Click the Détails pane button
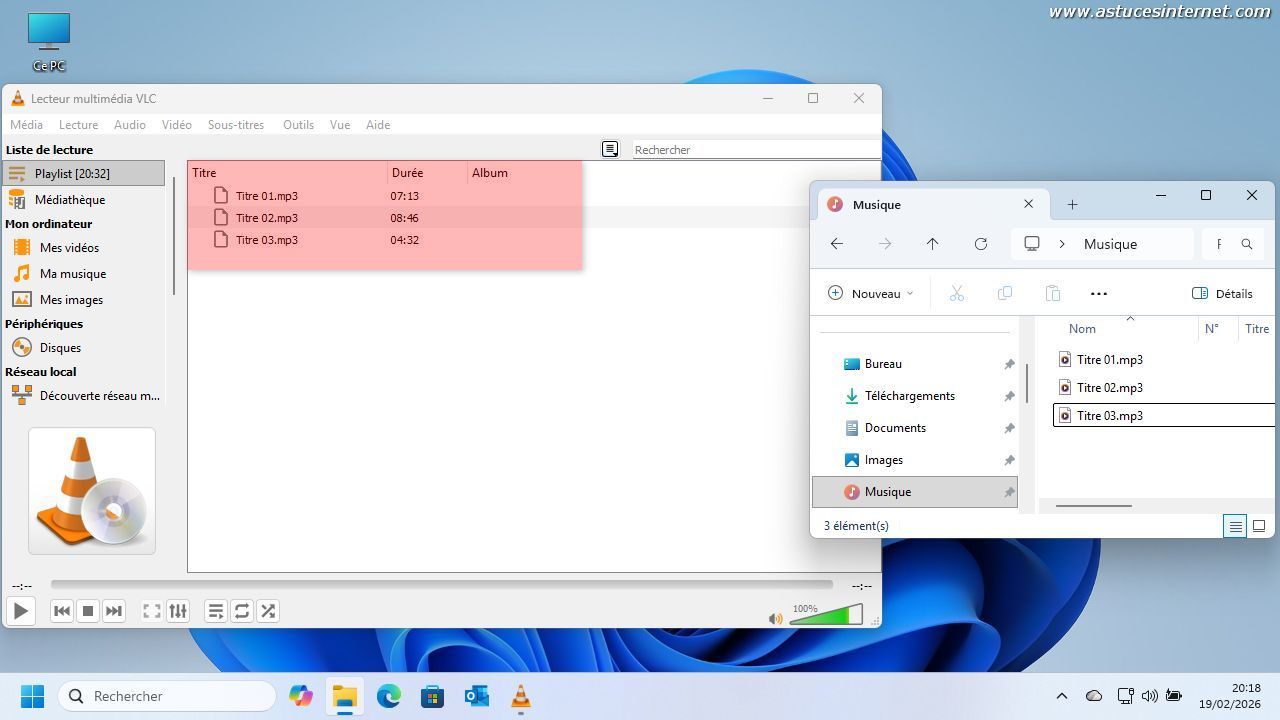1280x720 pixels. coord(1222,293)
